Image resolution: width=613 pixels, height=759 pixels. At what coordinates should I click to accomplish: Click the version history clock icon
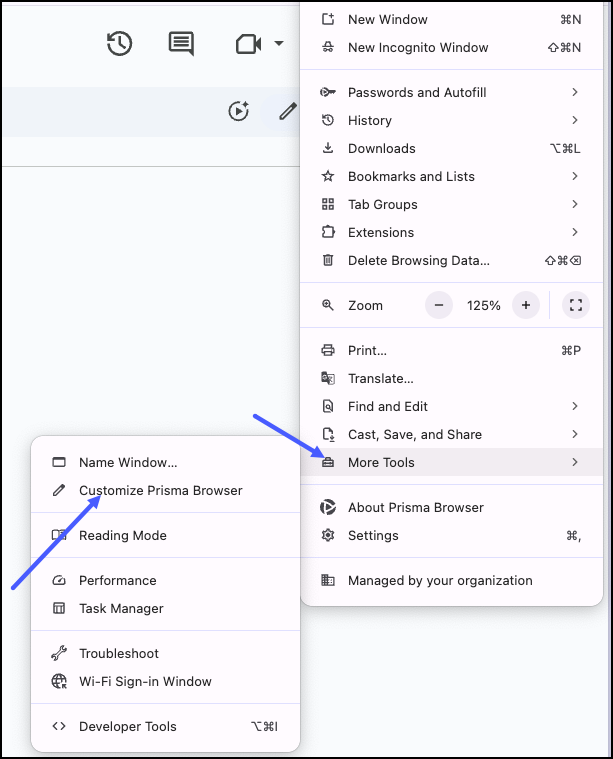tap(119, 43)
